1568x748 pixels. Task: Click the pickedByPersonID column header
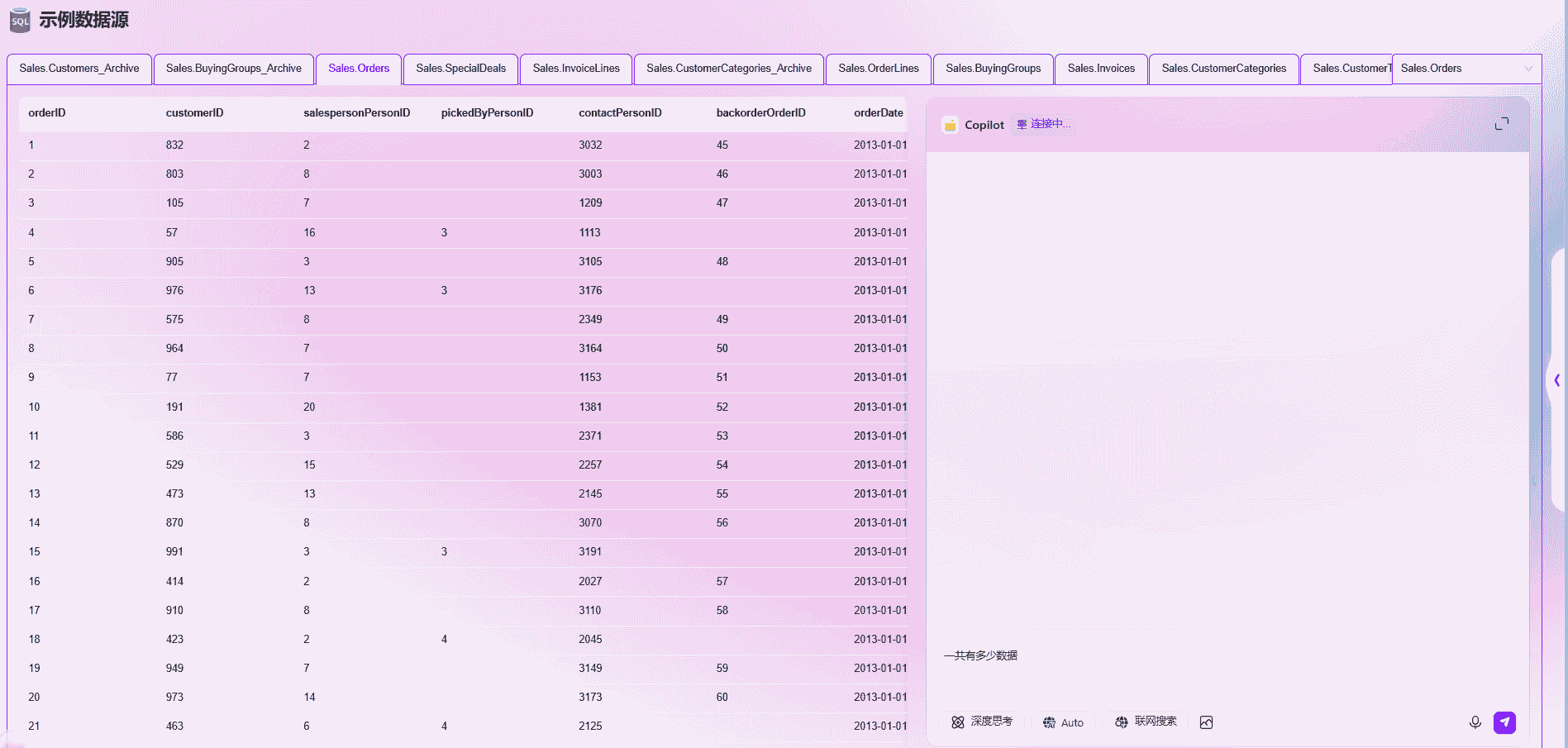tap(487, 113)
